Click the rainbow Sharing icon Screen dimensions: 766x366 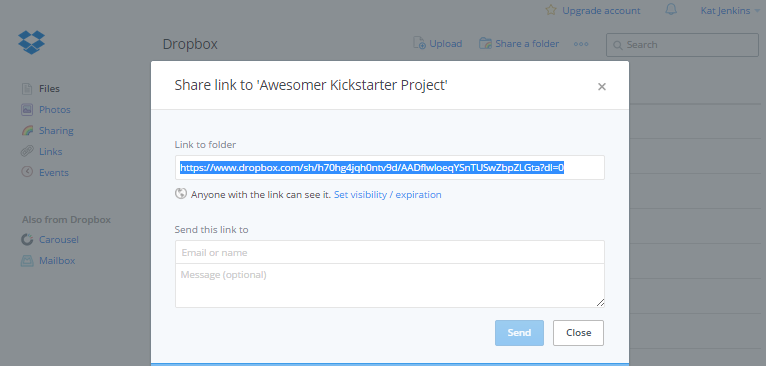[27, 130]
